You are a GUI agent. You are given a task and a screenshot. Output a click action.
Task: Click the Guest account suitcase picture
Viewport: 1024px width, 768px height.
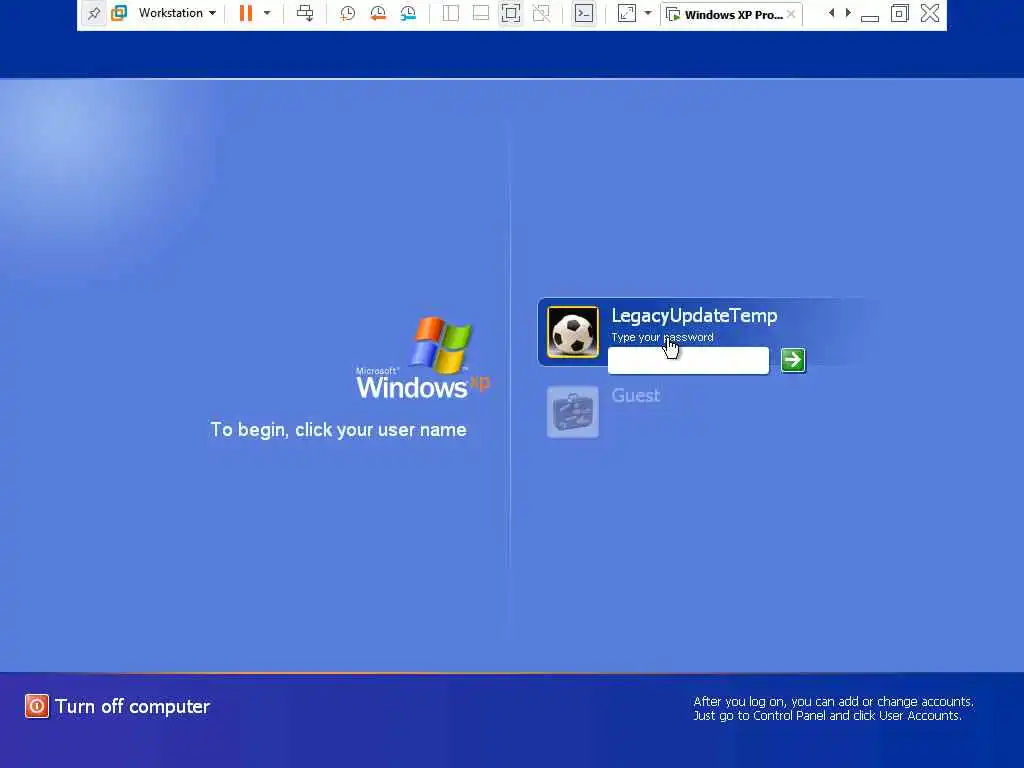tap(573, 412)
